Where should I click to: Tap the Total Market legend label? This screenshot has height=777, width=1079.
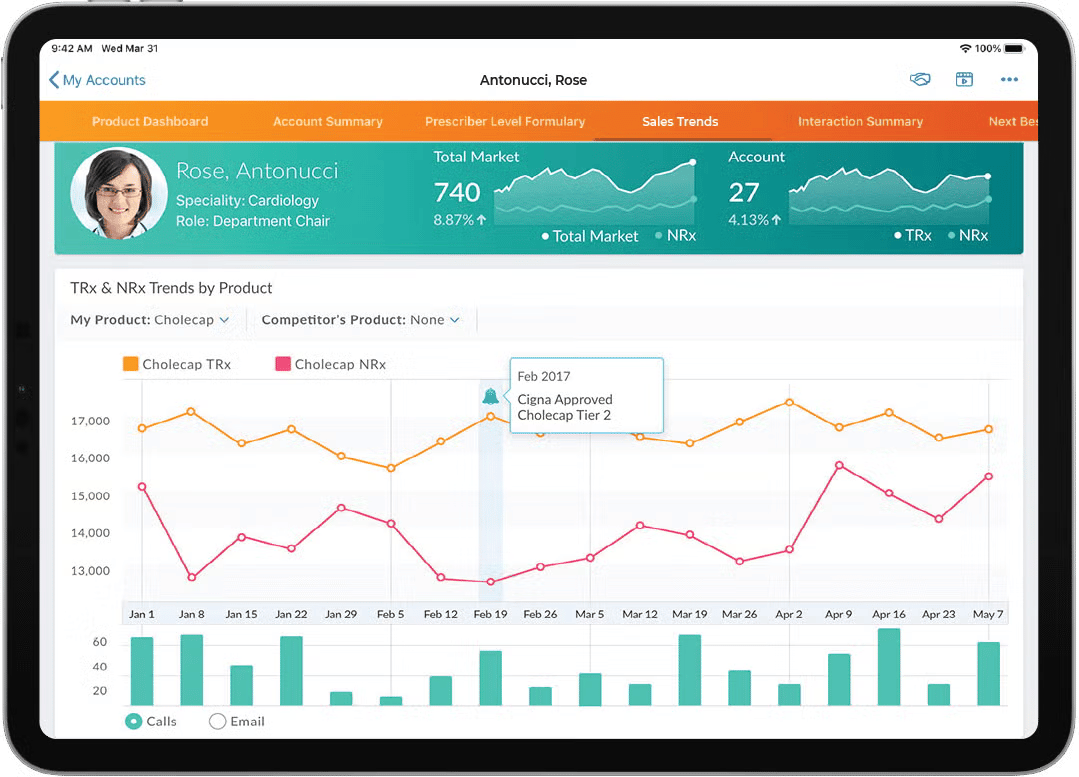point(590,236)
